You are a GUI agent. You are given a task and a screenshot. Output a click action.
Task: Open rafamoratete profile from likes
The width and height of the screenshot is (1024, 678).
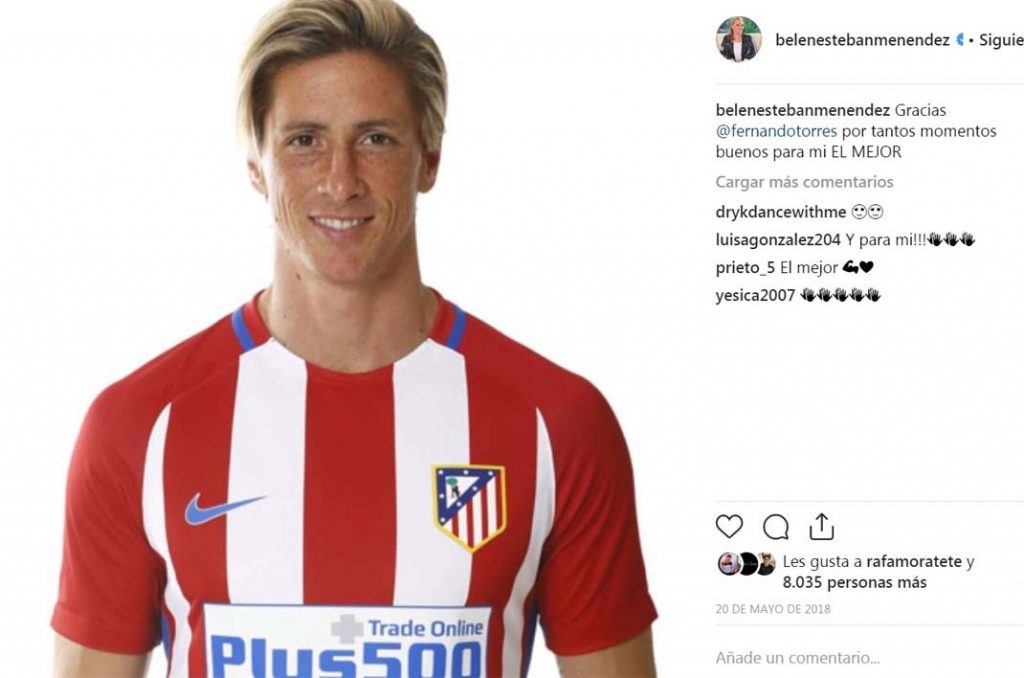coord(914,561)
